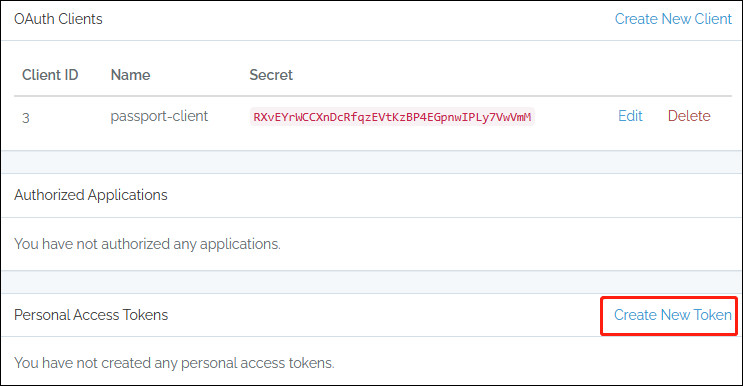The width and height of the screenshot is (743, 386).
Task: Click the word 'Client' in the Create New Client link
Action: coord(713,19)
